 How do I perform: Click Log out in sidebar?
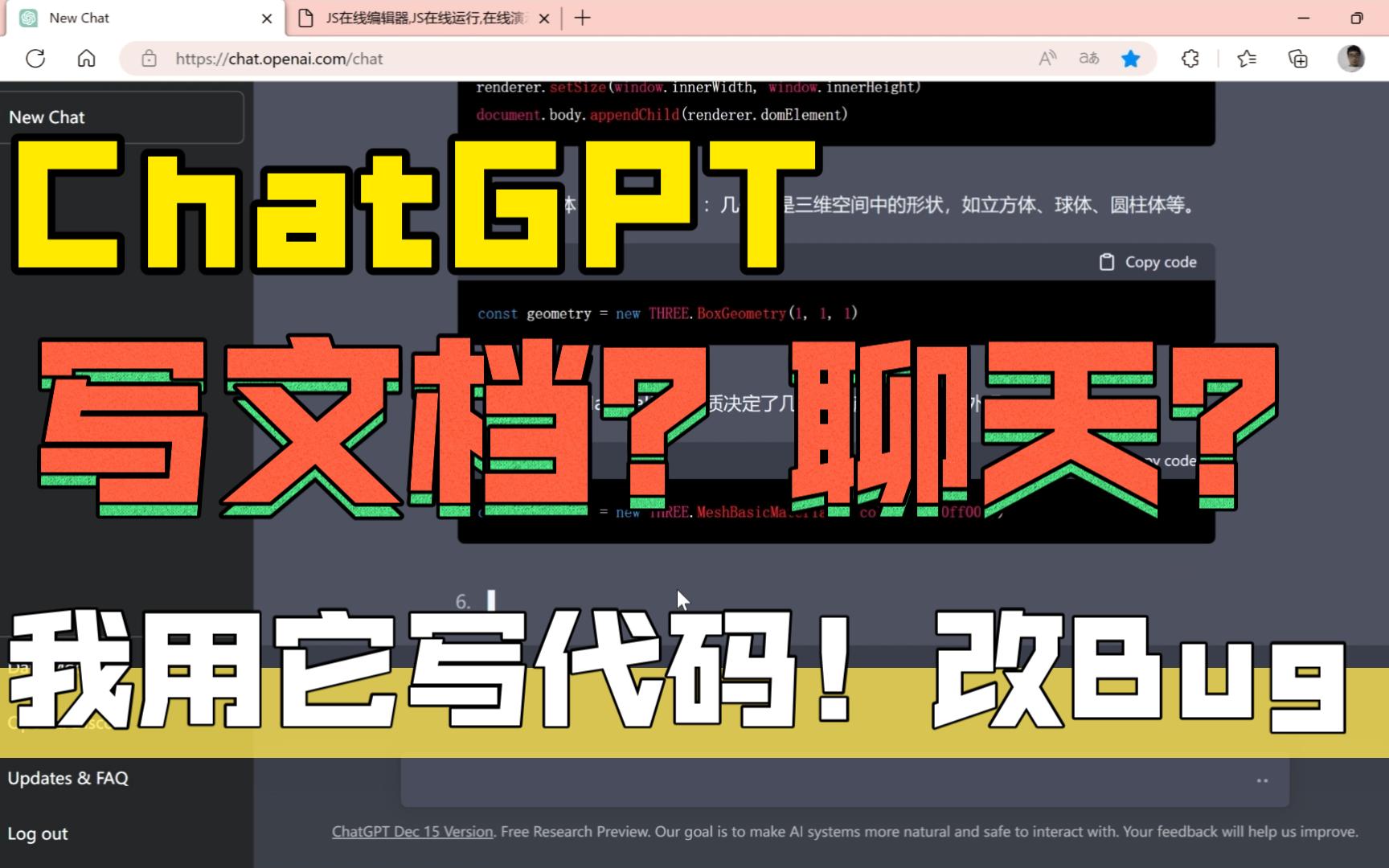point(38,833)
